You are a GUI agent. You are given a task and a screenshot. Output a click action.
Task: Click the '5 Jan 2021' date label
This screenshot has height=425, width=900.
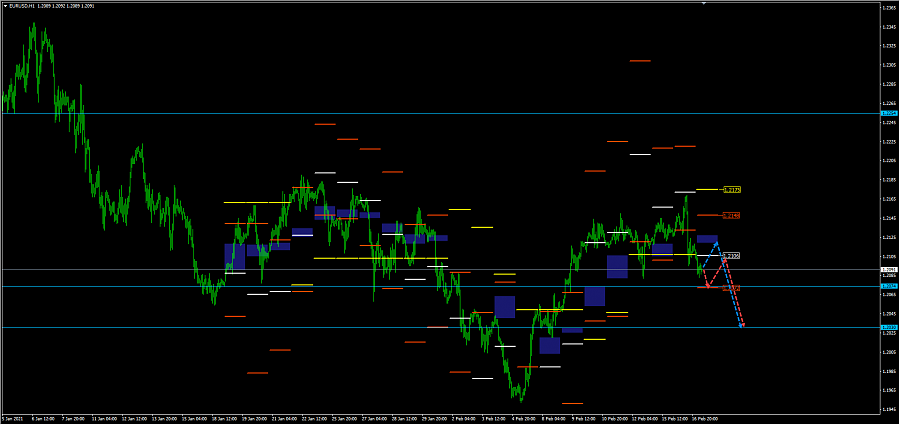tap(12, 419)
